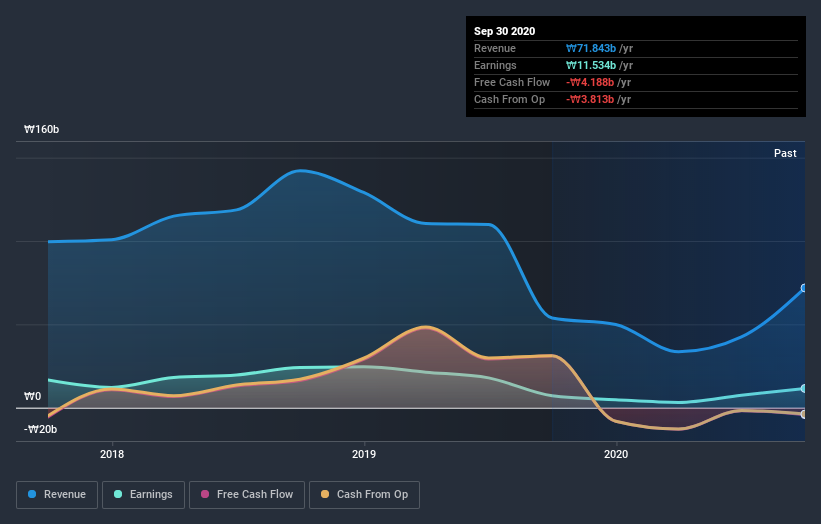Click the ₩11.534b earnings value
The width and height of the screenshot is (821, 524).
point(591,65)
